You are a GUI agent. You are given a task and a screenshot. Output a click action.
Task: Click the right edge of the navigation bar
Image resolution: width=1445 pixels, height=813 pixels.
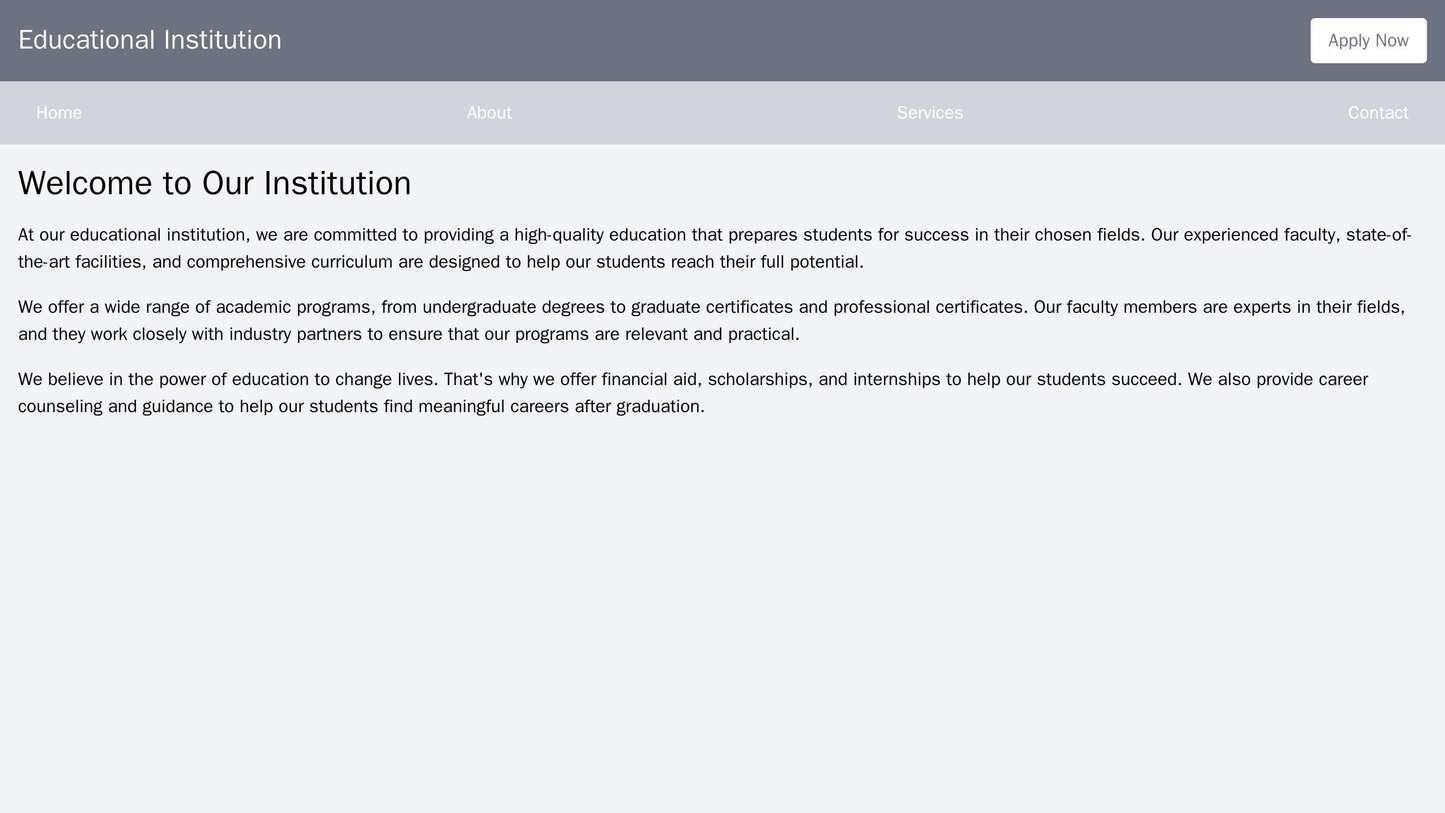click(x=1430, y=113)
